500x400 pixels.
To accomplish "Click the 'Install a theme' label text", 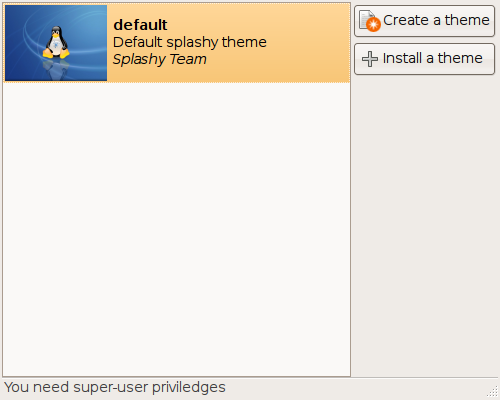I will pyautogui.click(x=433, y=58).
